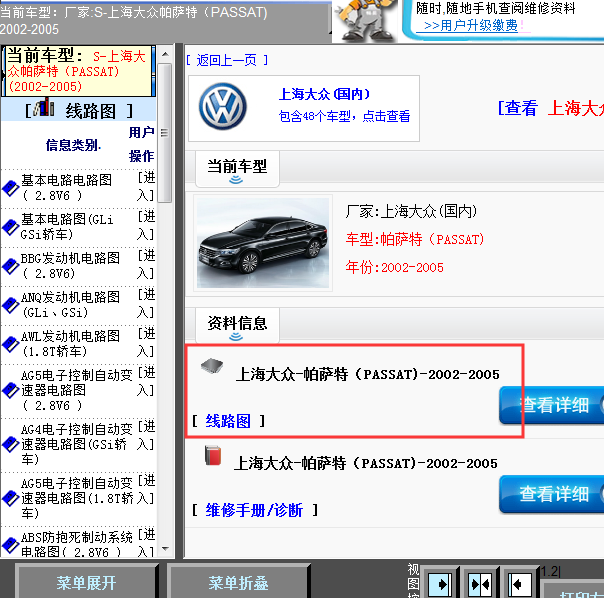Click 查看详细 button for 维修手册 entry
604x598 pixels.
coord(552,494)
